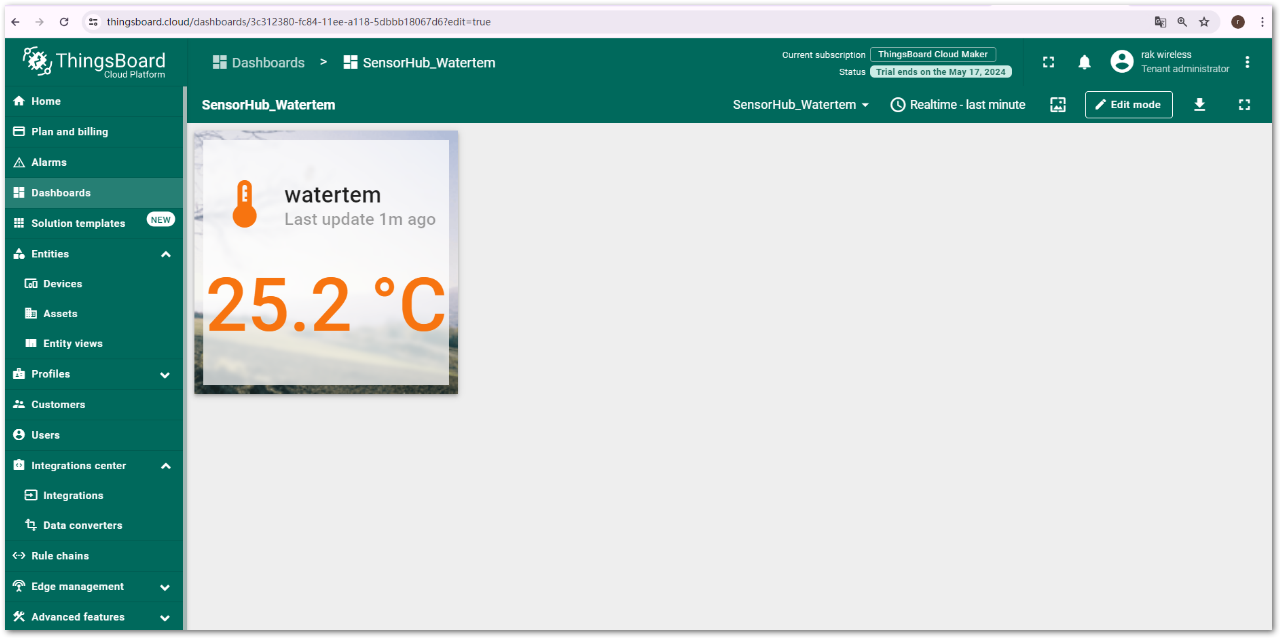The width and height of the screenshot is (1281, 639).
Task: Click the Assets building icon
Action: tap(31, 314)
